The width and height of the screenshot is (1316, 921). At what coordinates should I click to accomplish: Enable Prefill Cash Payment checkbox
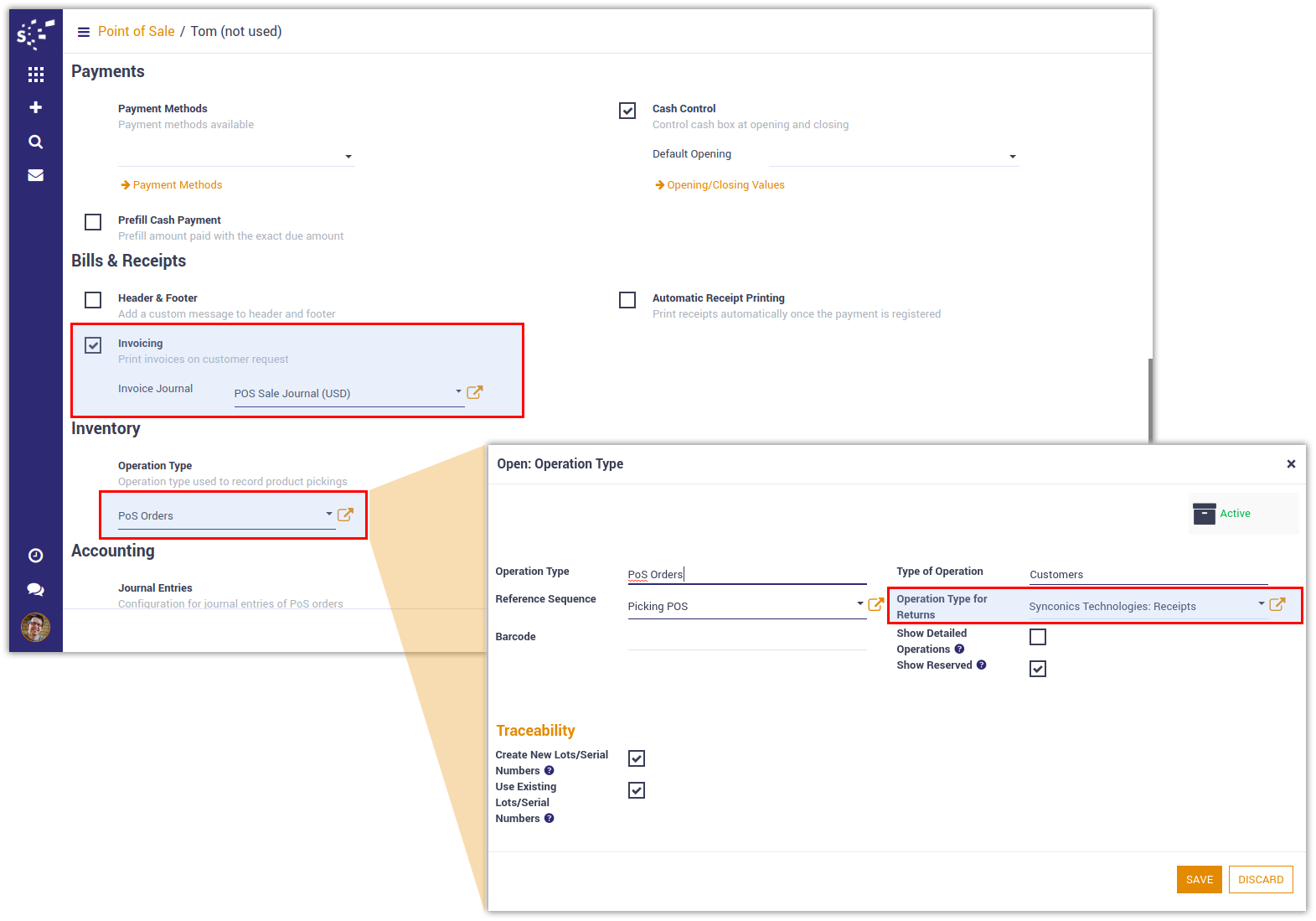tap(93, 222)
